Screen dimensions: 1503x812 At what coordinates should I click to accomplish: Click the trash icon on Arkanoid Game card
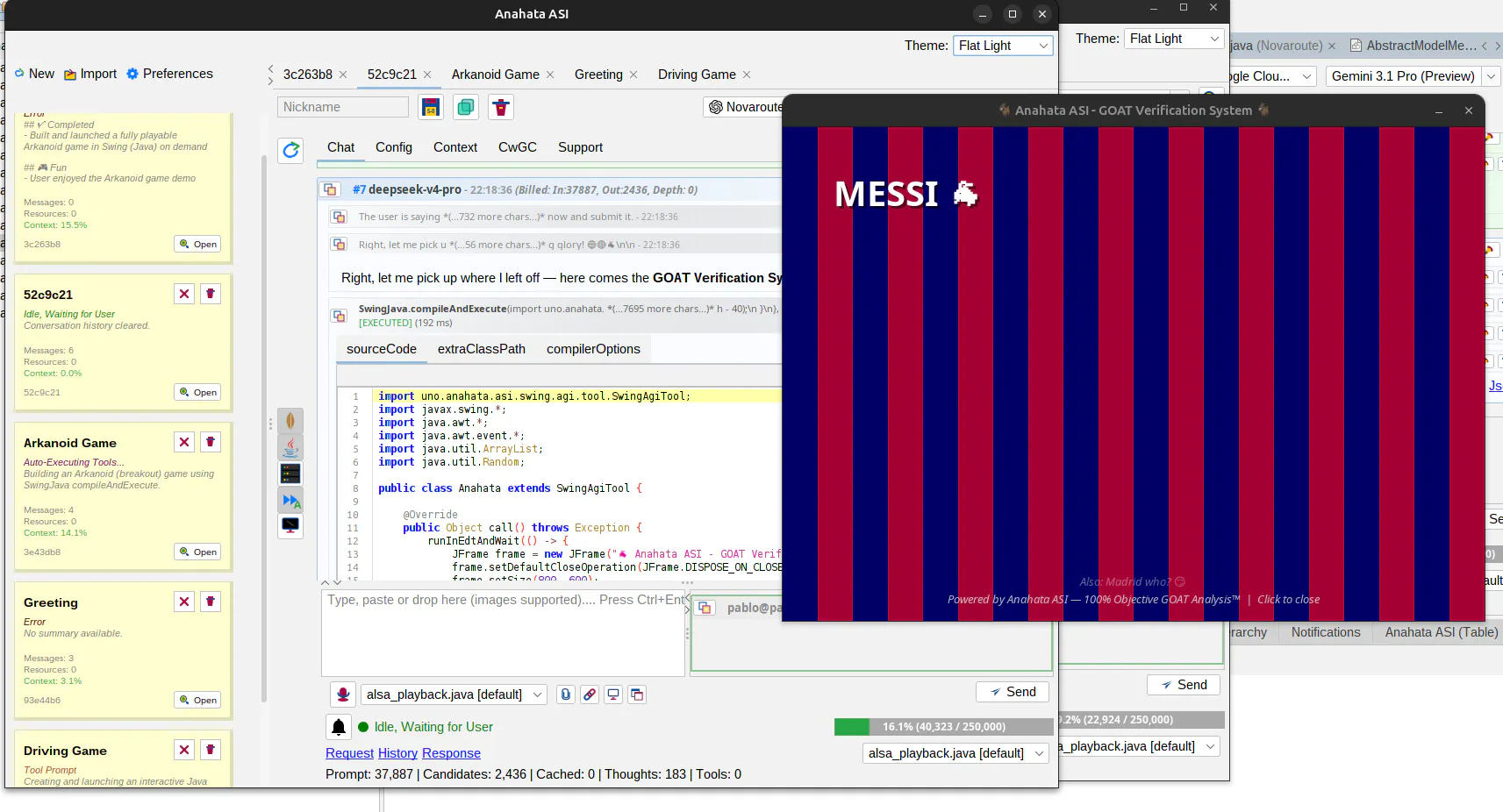[211, 442]
